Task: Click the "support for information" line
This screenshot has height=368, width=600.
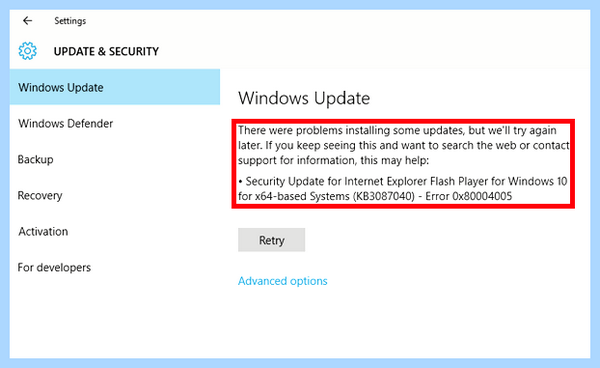Action: (x=333, y=160)
